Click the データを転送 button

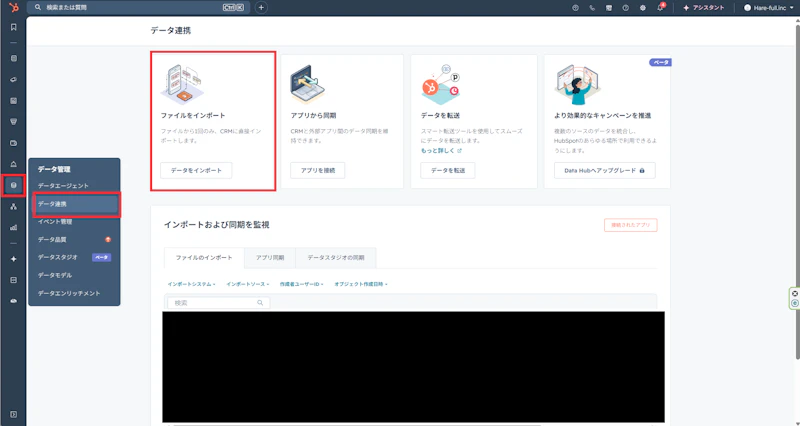(448, 170)
